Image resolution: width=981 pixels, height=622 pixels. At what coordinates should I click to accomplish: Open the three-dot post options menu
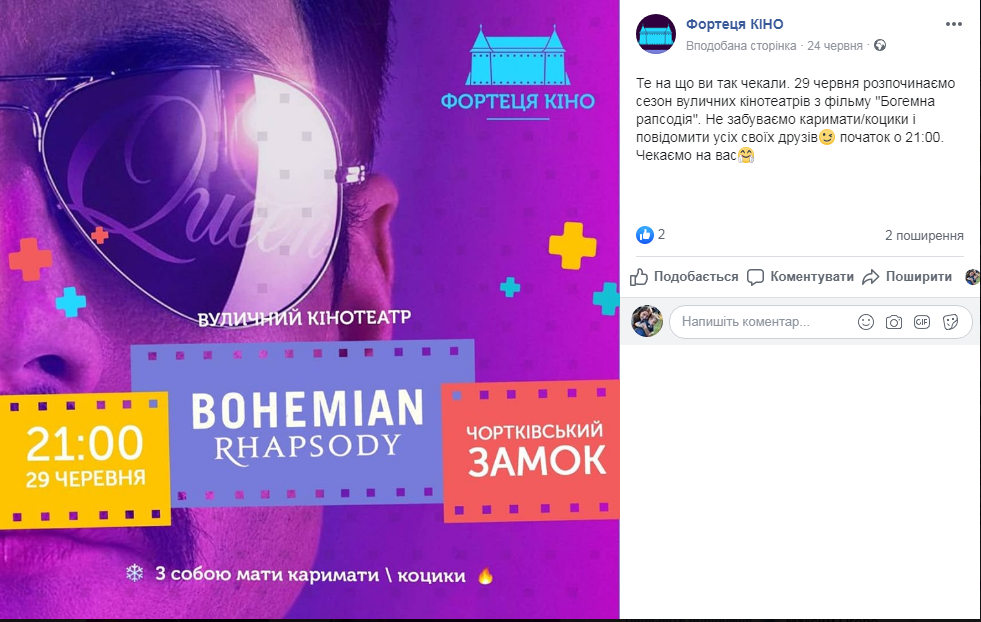[953, 24]
